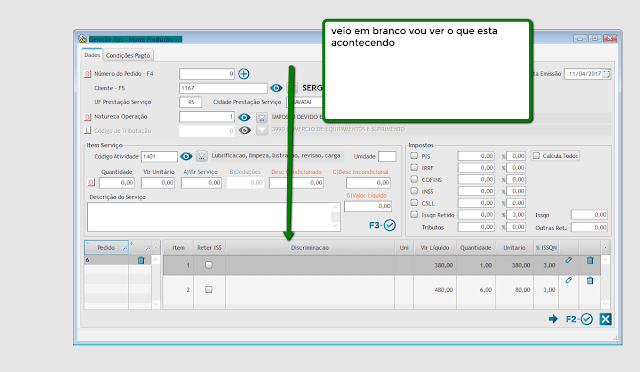This screenshot has width=640, height=372.
Task: Click the C)Desc Incondicional input field
Action: click(x=368, y=183)
